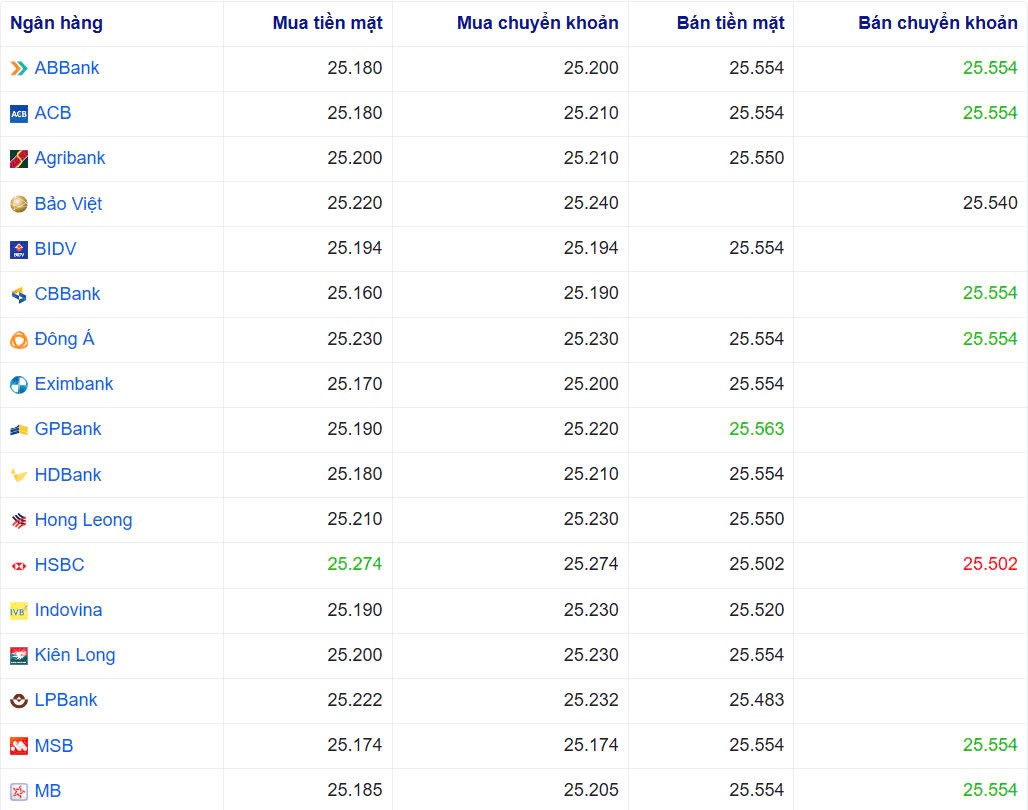1028x810 pixels.
Task: Click the Ngân hàng column header
Action: click(x=56, y=23)
